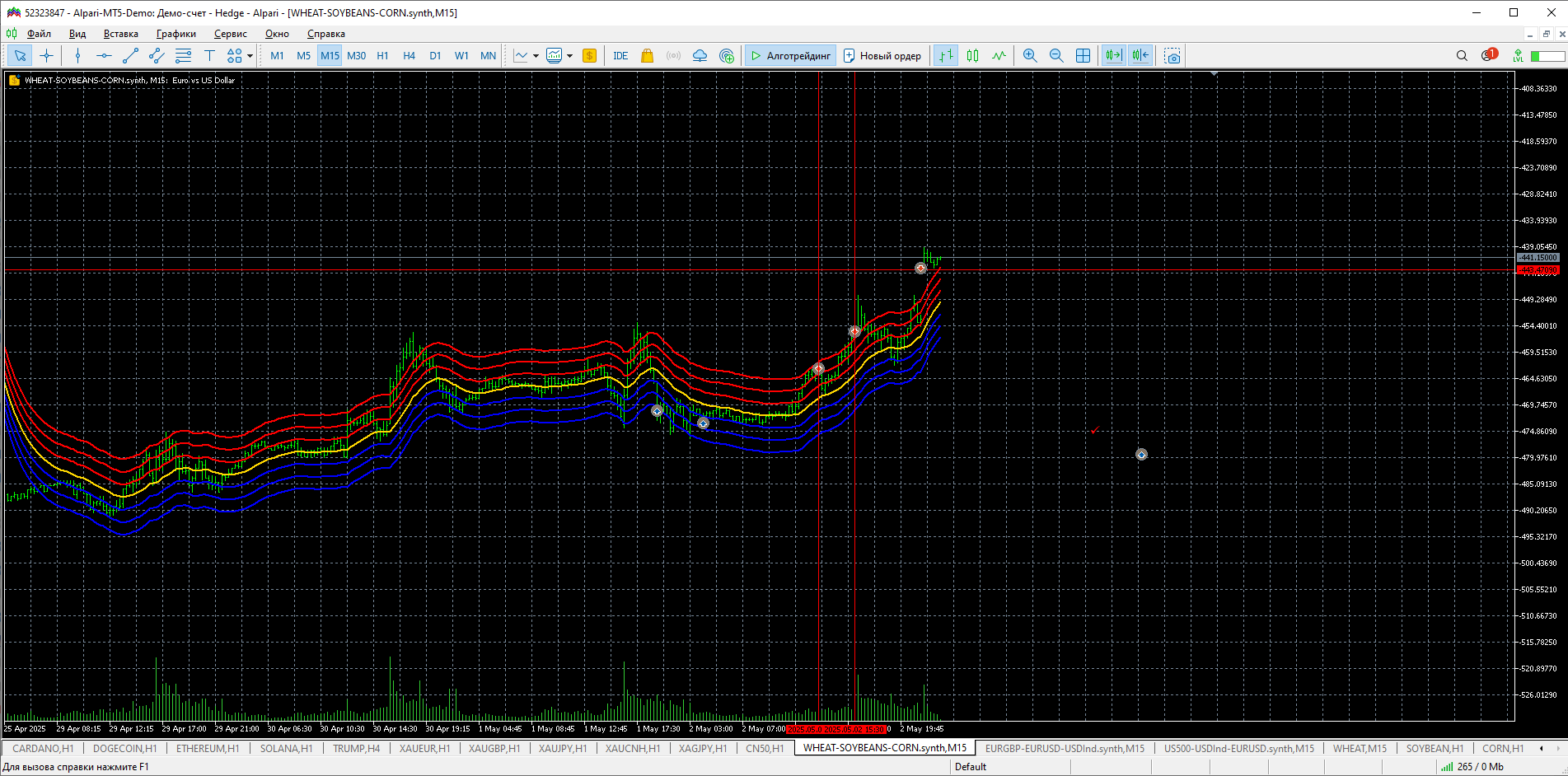Viewport: 1568px width, 776px height.
Task: Toggle the M15 timeframe button
Action: pos(330,56)
